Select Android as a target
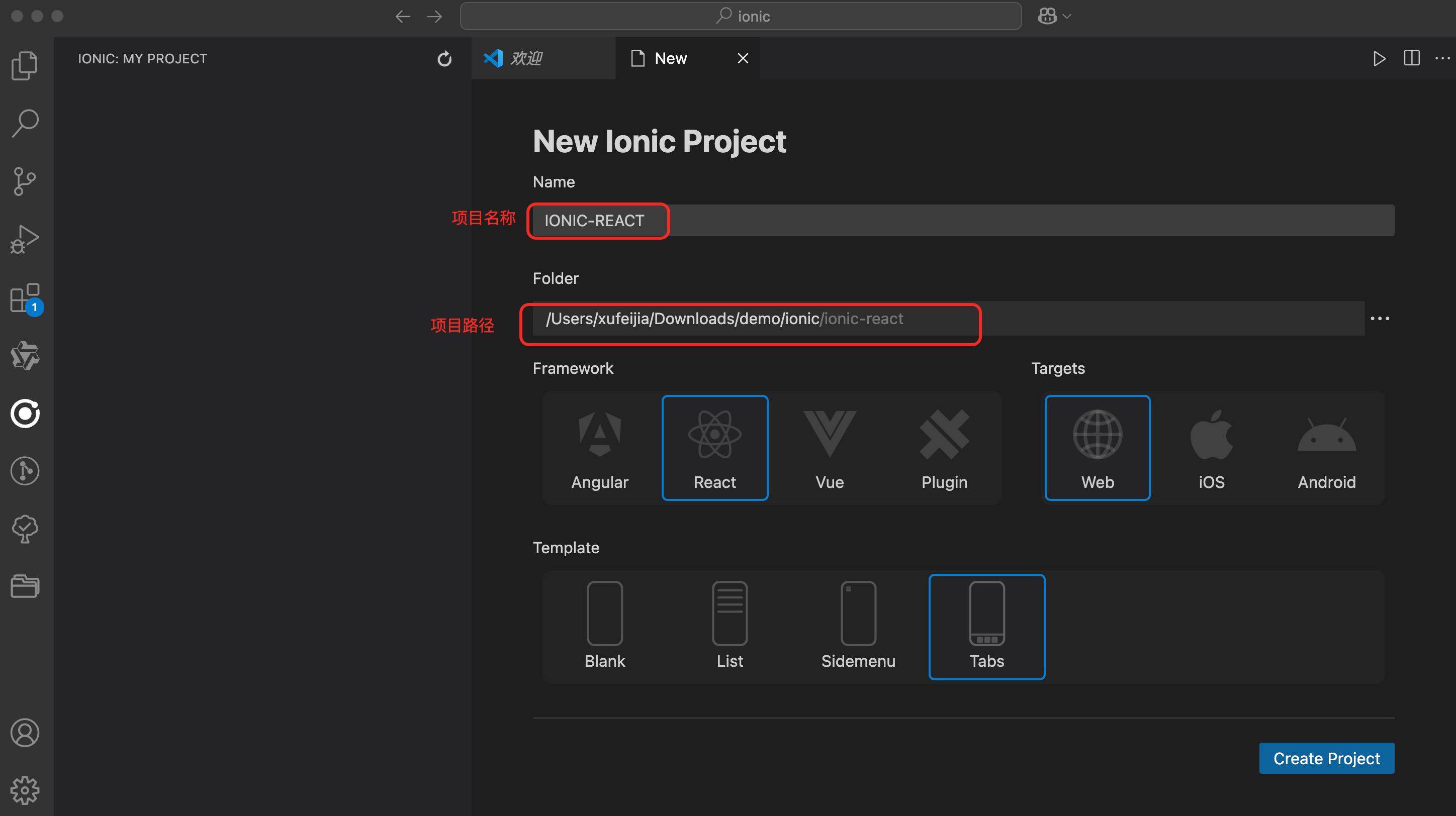 click(1326, 448)
